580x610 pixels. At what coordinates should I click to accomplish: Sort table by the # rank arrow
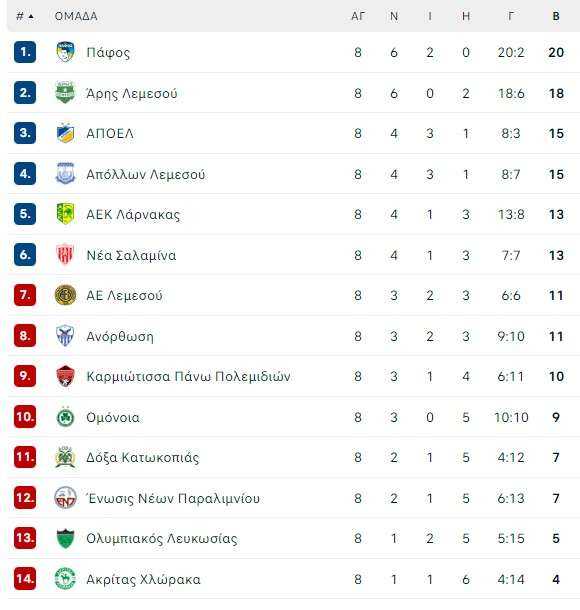tap(25, 16)
